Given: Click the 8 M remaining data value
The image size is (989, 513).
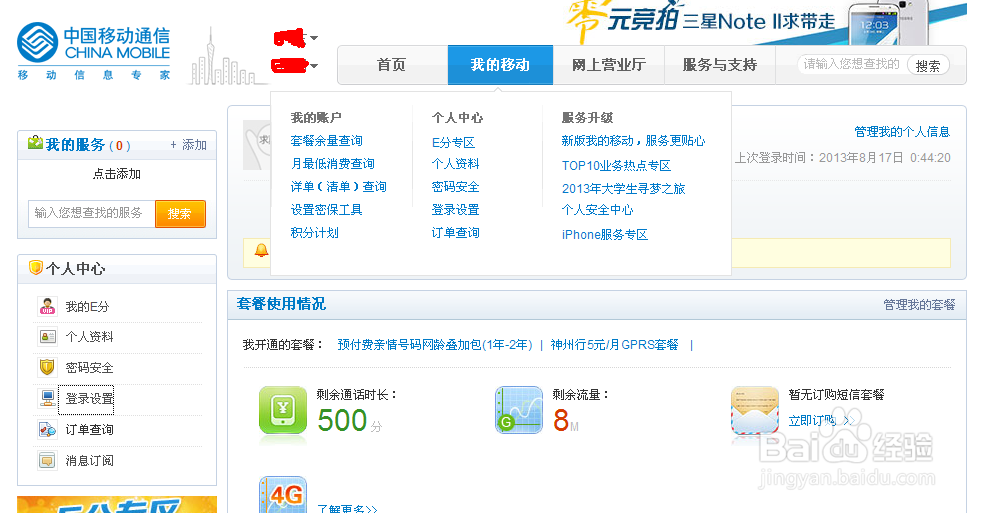Looking at the screenshot, I should [566, 420].
